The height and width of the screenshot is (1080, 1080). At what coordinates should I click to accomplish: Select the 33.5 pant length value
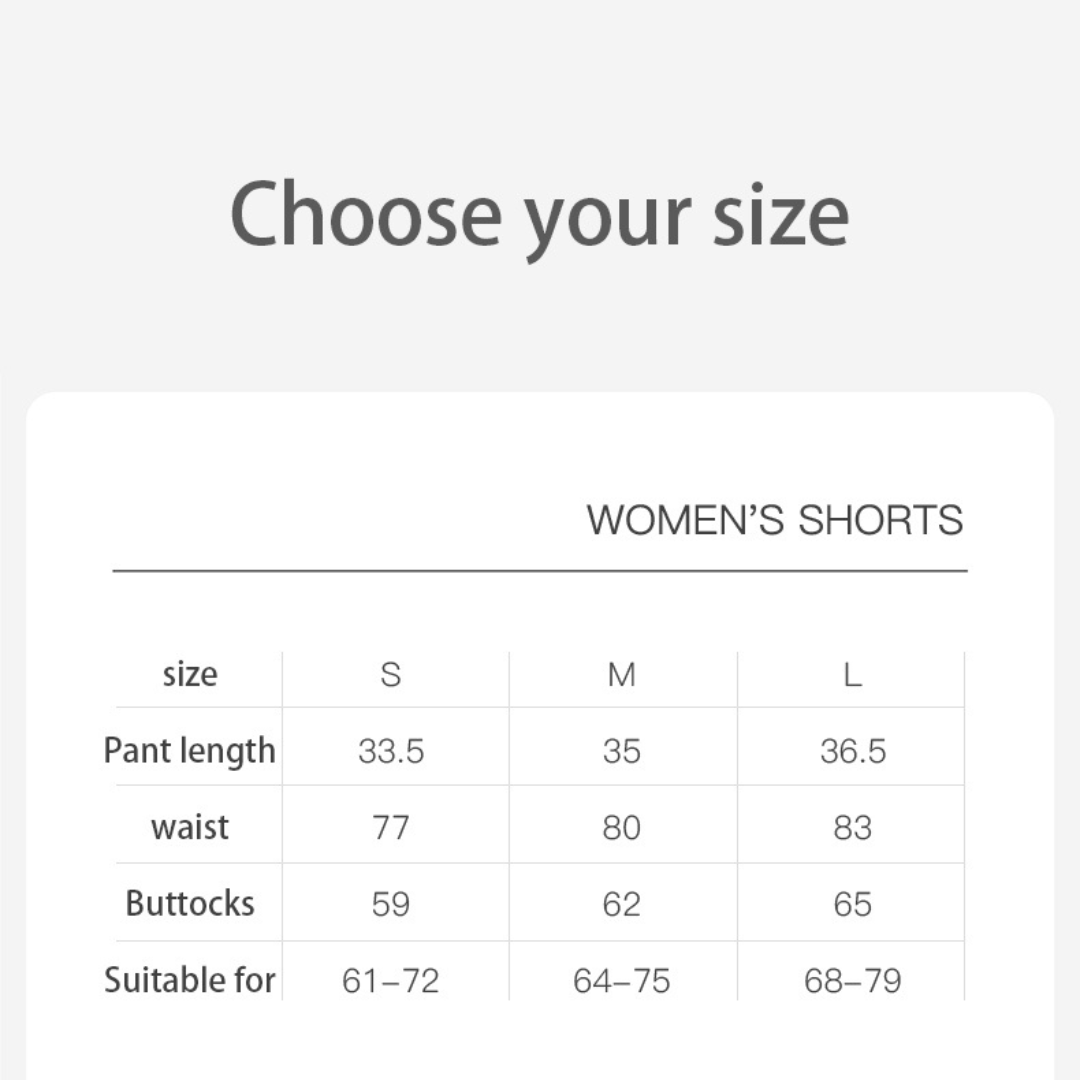pos(391,752)
